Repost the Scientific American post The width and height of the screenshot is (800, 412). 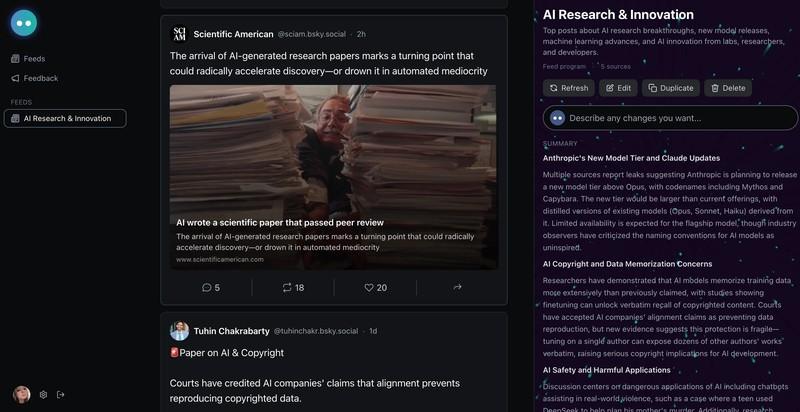[x=293, y=287]
